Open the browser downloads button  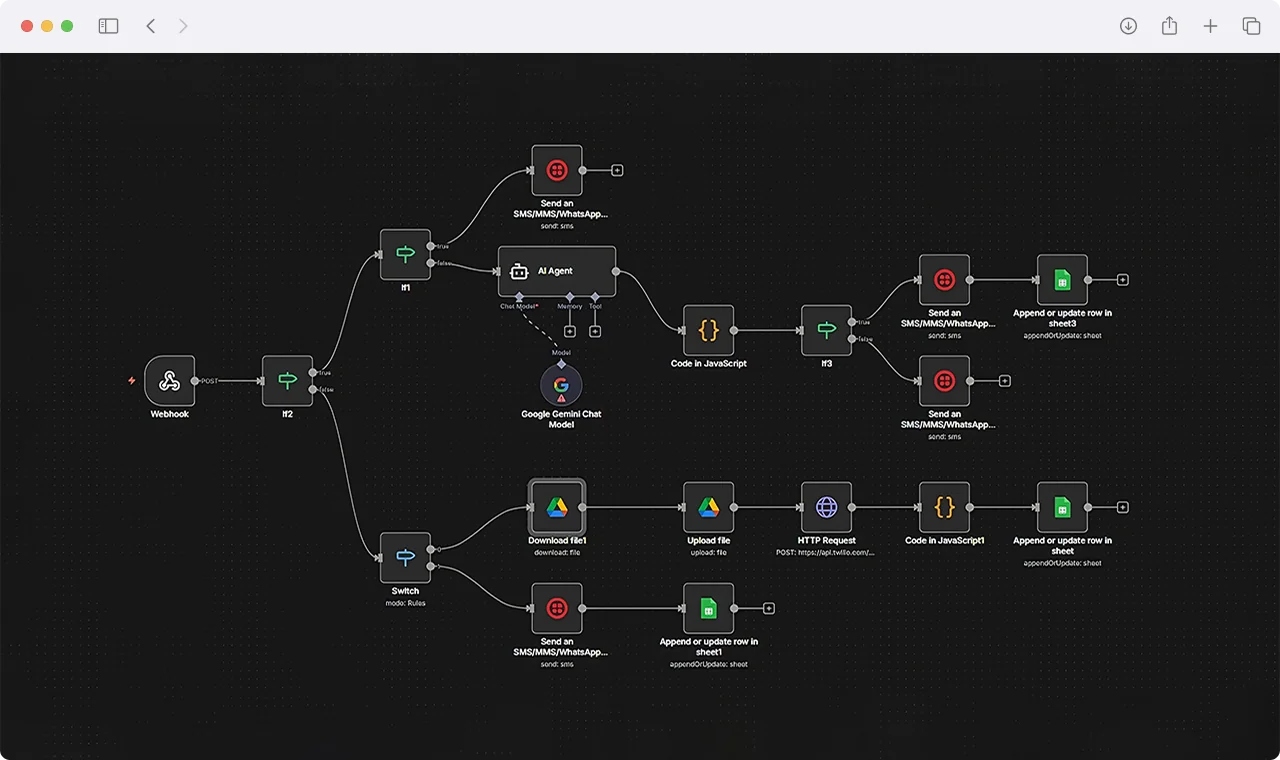coord(1128,26)
